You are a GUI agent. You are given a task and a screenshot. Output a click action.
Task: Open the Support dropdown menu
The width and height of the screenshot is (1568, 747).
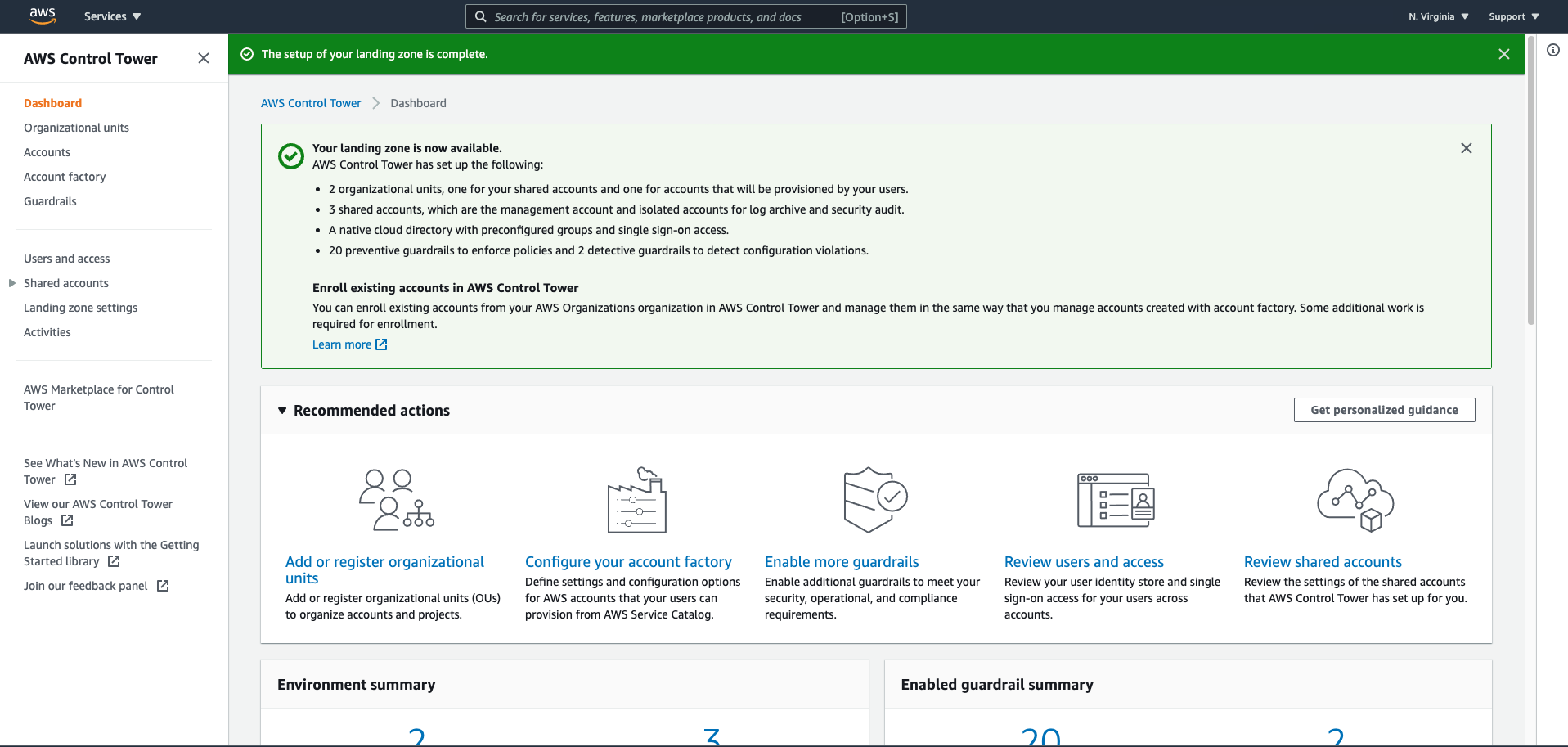point(1513,16)
